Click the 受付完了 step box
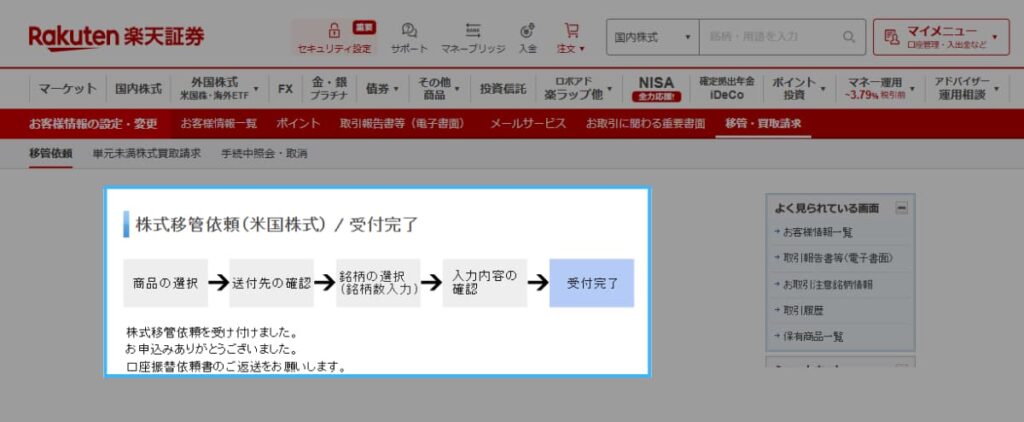The width and height of the screenshot is (1024, 422). coord(592,283)
